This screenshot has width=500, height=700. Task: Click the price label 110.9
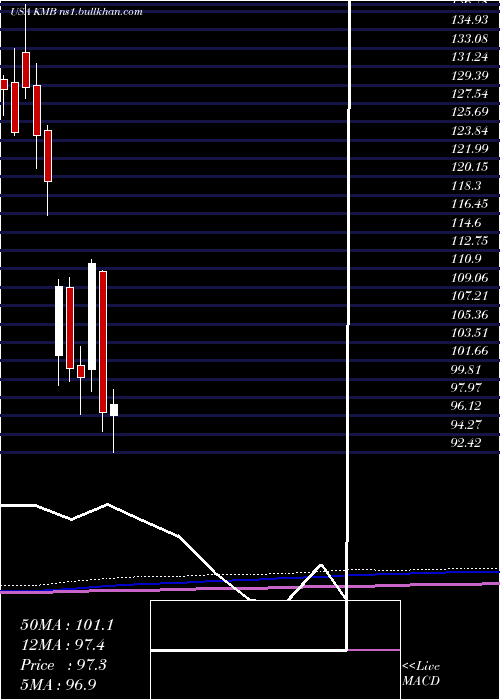[x=467, y=259]
